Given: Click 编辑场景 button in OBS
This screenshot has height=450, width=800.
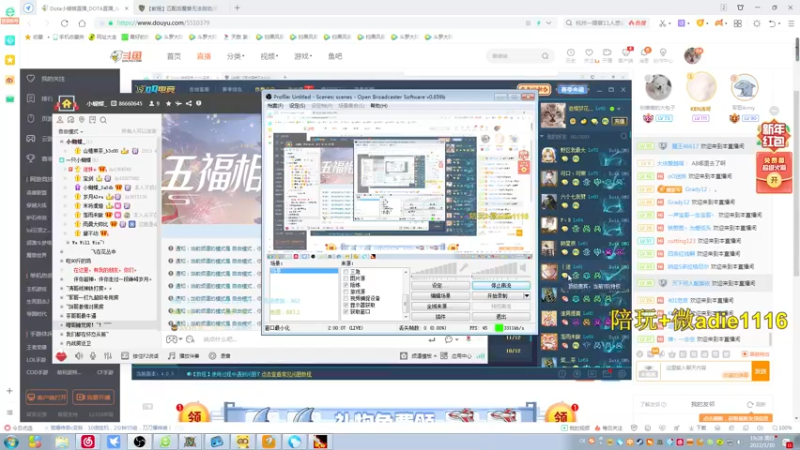Looking at the screenshot, I should pyautogui.click(x=440, y=296).
